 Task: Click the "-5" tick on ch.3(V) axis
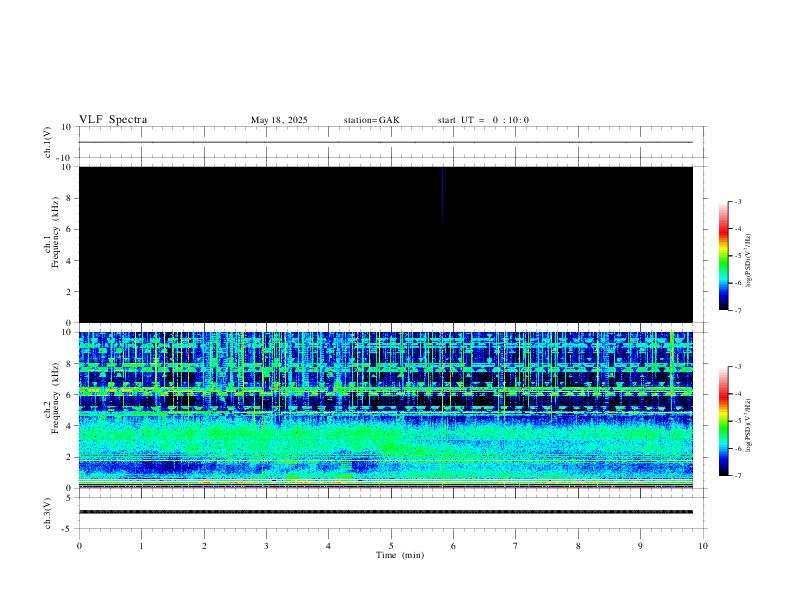pyautogui.click(x=68, y=529)
